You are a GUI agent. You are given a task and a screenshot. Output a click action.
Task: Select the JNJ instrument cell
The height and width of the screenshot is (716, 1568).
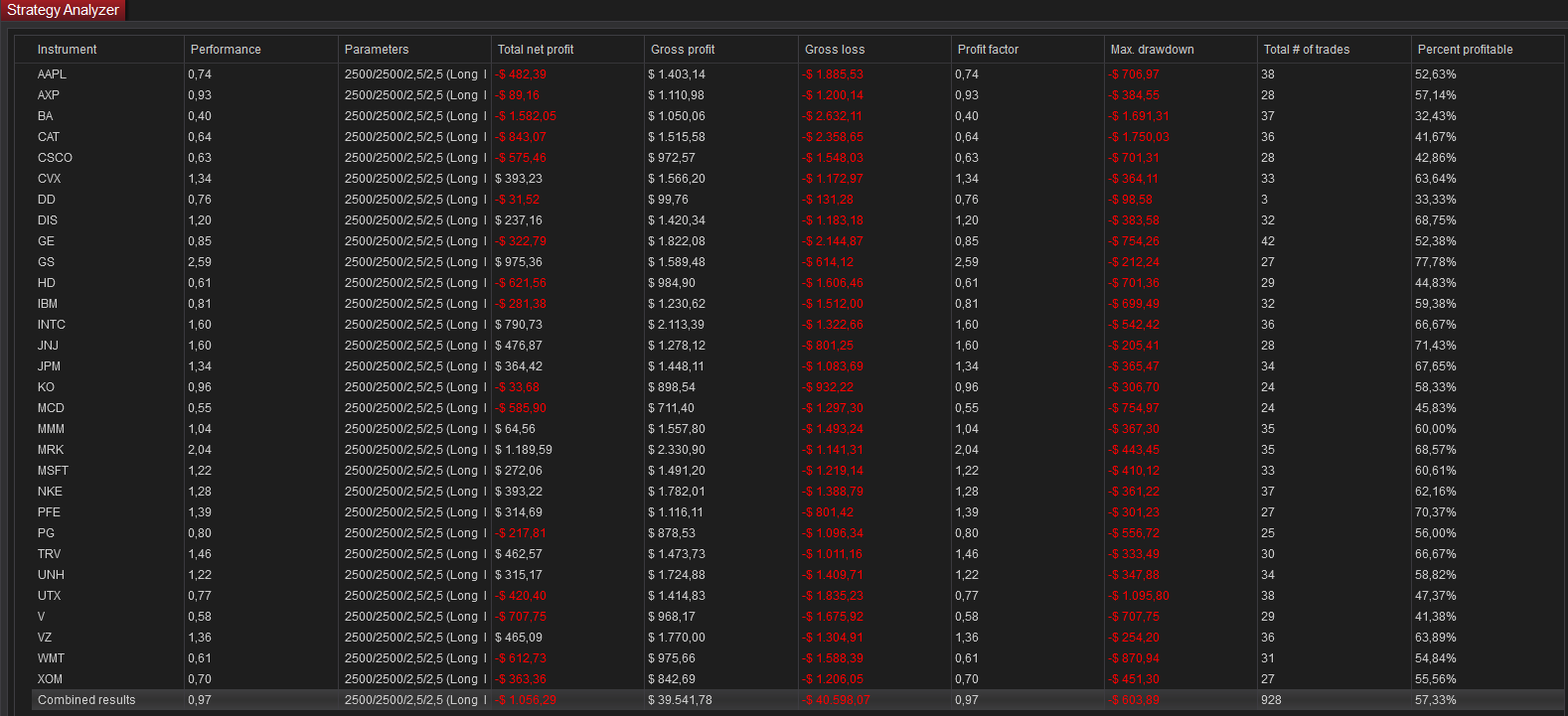pos(48,346)
